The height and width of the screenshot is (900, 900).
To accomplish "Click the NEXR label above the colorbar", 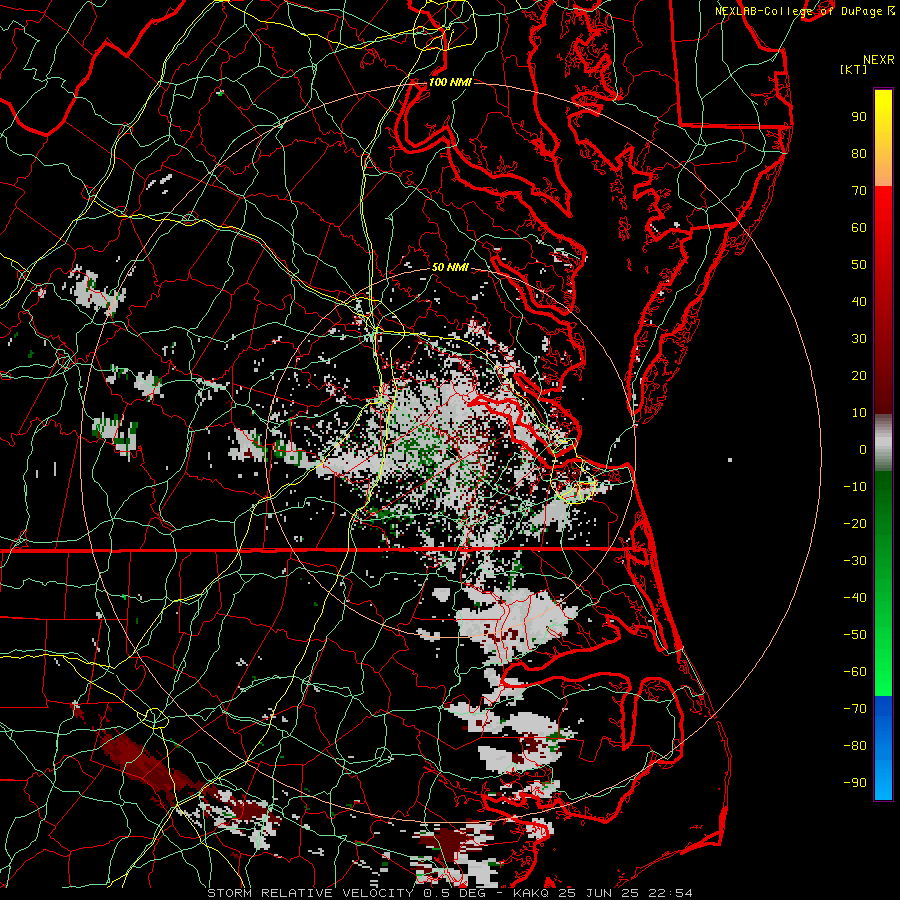I will pos(879,60).
